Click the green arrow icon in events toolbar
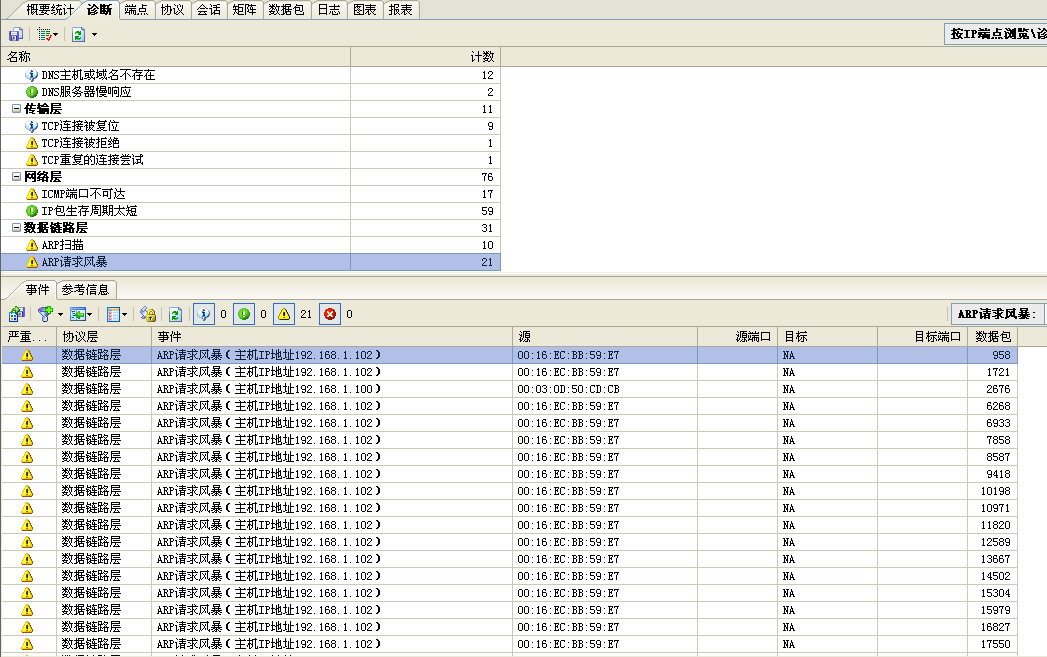 point(76,314)
